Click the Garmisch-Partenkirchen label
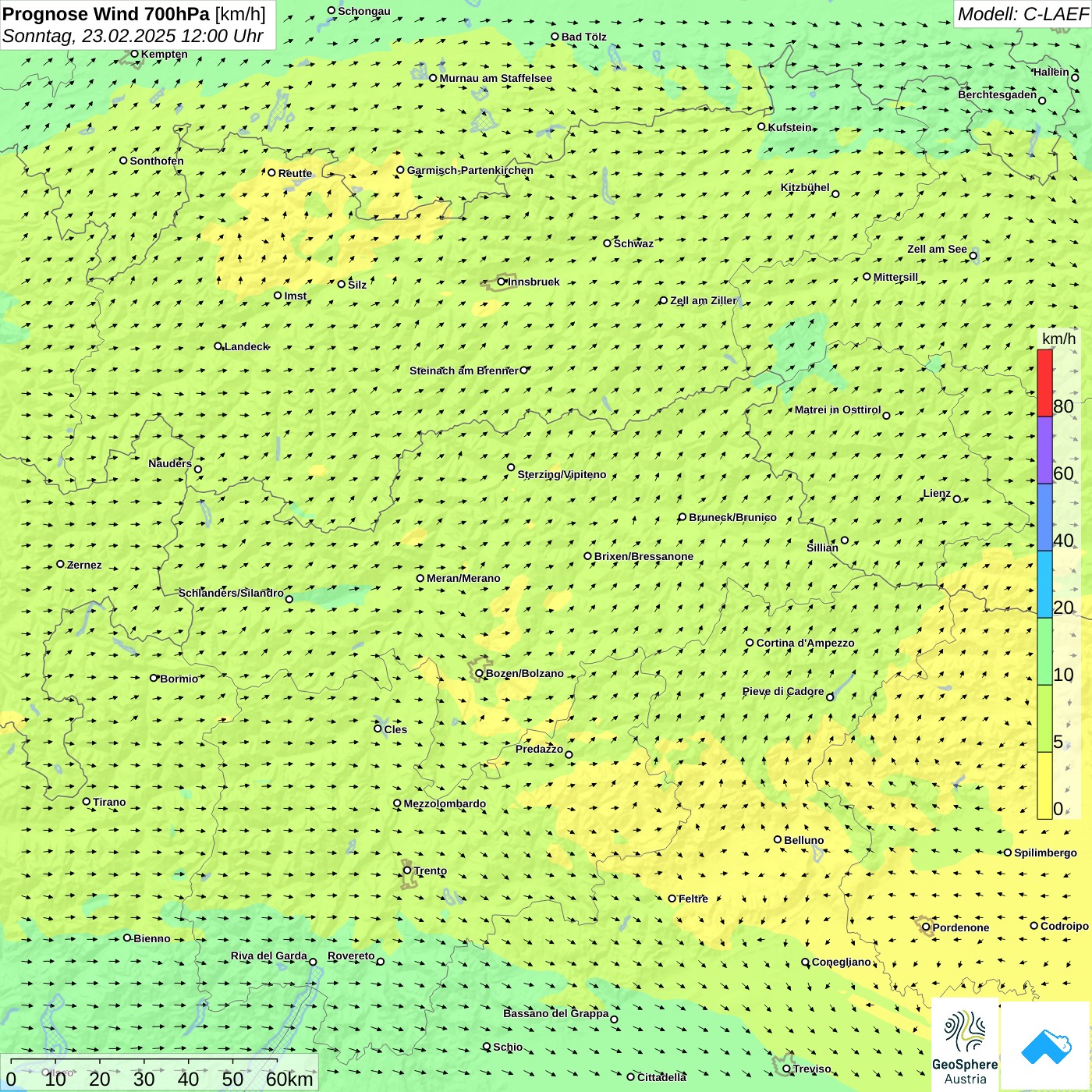 coord(470,171)
